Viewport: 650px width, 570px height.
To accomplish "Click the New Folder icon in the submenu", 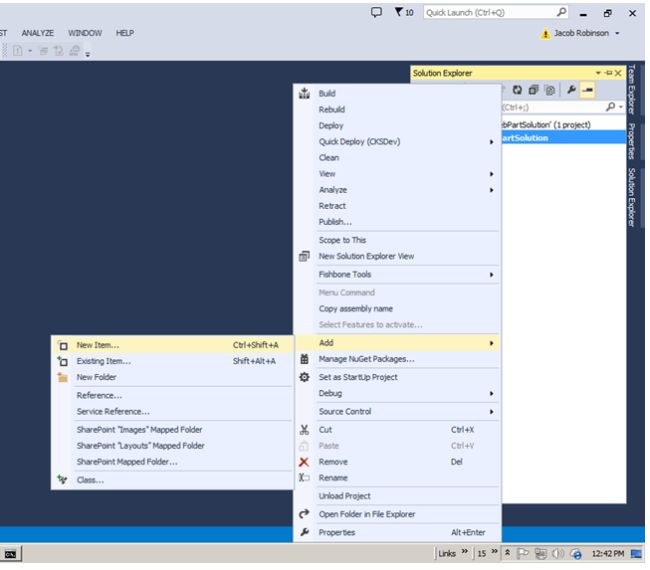I will (63, 378).
